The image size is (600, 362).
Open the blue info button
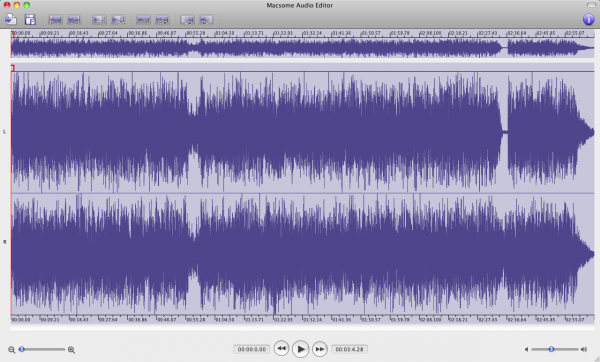click(589, 19)
